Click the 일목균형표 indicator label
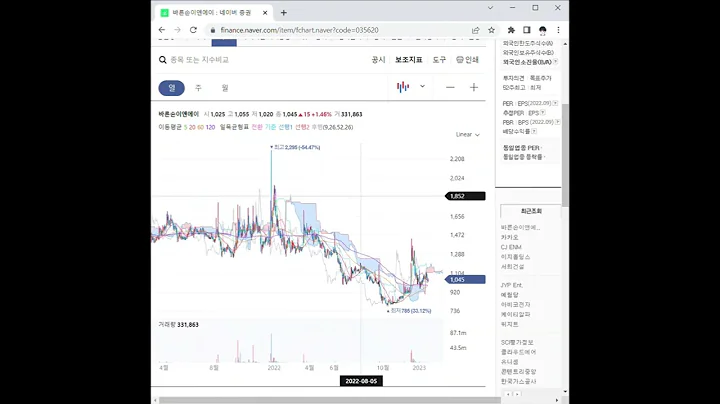Screen dimensions: 720x404 click(234, 127)
